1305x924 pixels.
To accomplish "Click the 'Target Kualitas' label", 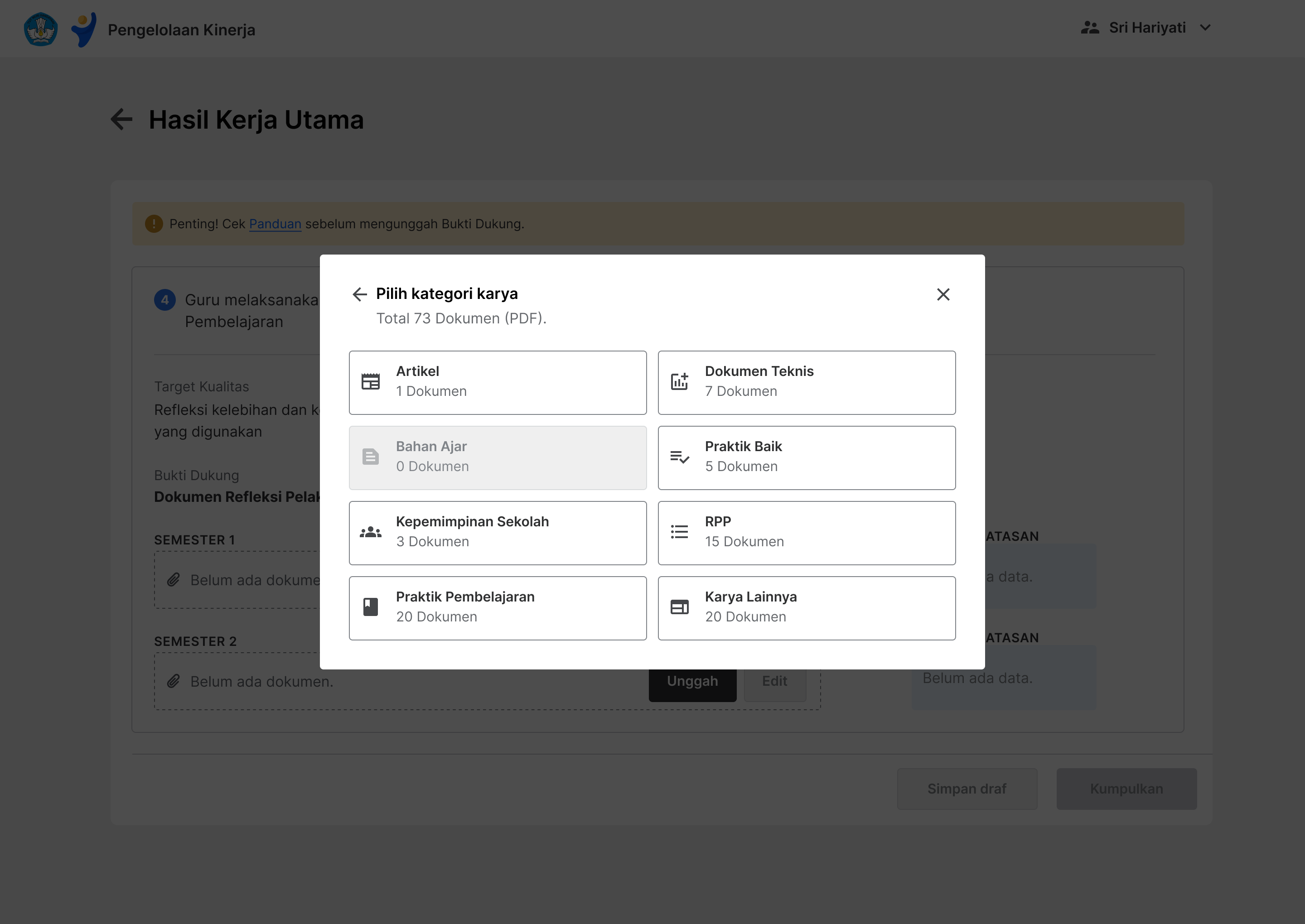I will (x=202, y=386).
